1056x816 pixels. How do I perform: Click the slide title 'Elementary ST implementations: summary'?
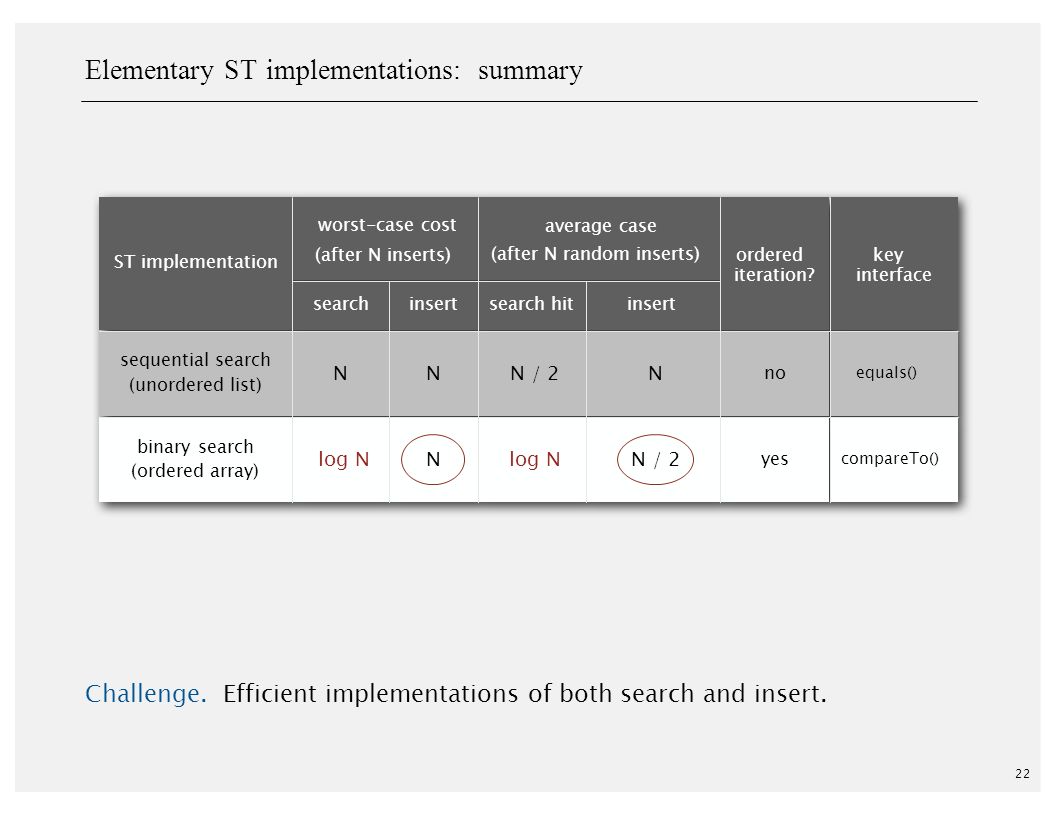pos(333,71)
